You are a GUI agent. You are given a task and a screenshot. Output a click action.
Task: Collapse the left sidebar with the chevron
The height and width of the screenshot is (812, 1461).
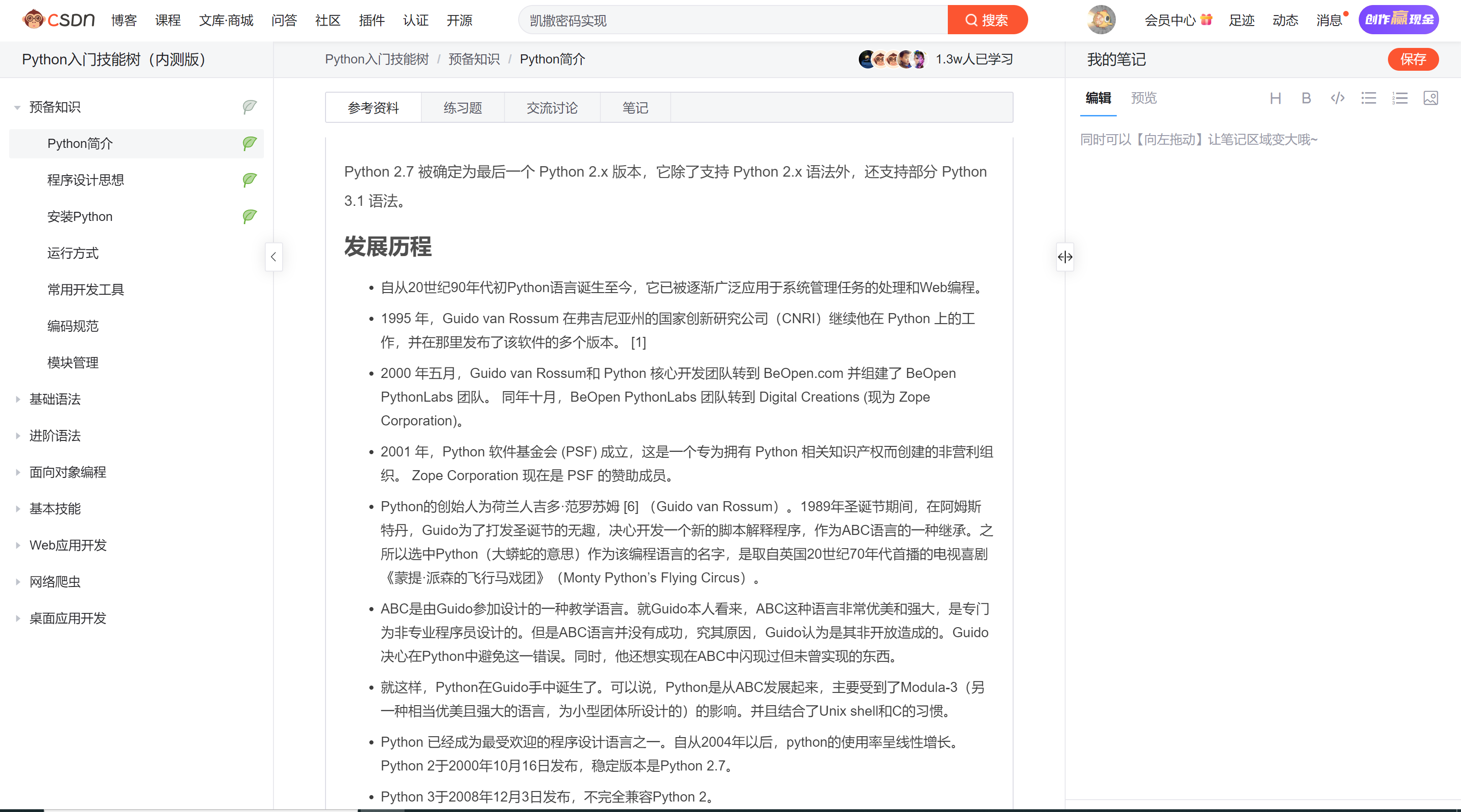273,257
